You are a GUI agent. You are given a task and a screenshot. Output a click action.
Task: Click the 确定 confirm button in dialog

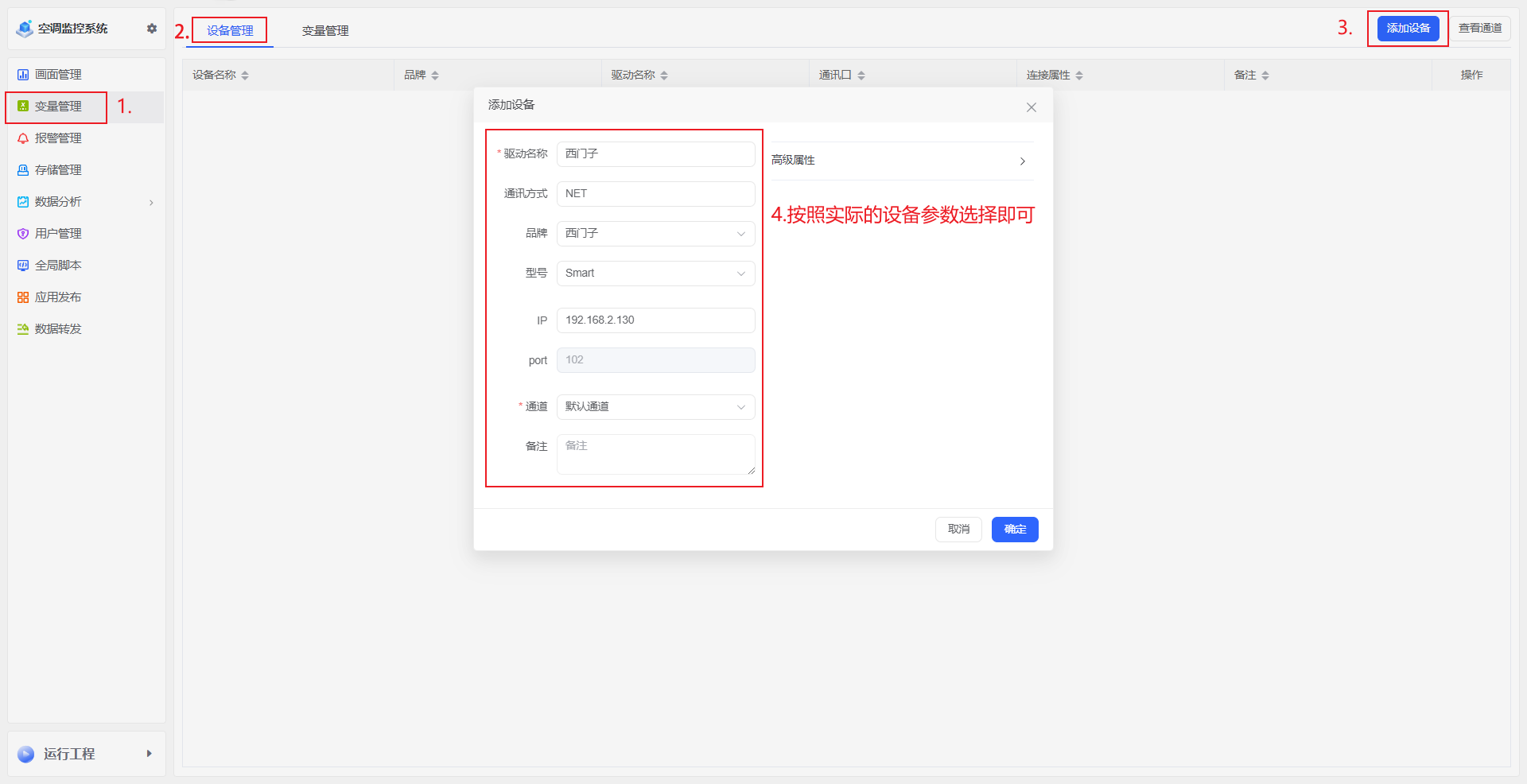[1014, 529]
